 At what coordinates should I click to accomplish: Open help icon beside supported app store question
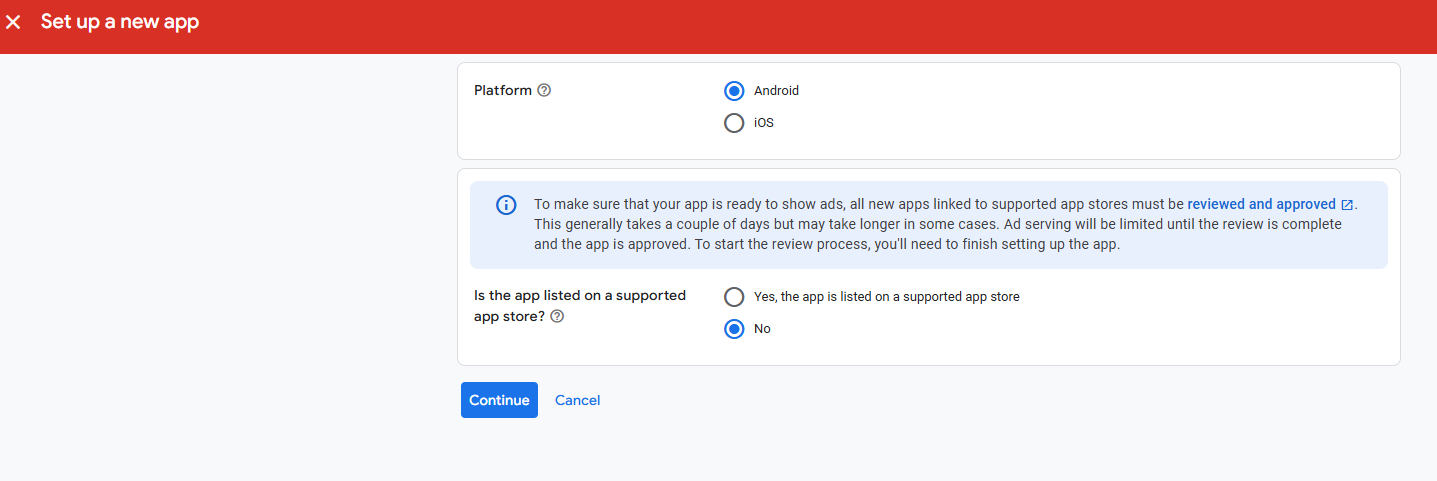pyautogui.click(x=557, y=316)
